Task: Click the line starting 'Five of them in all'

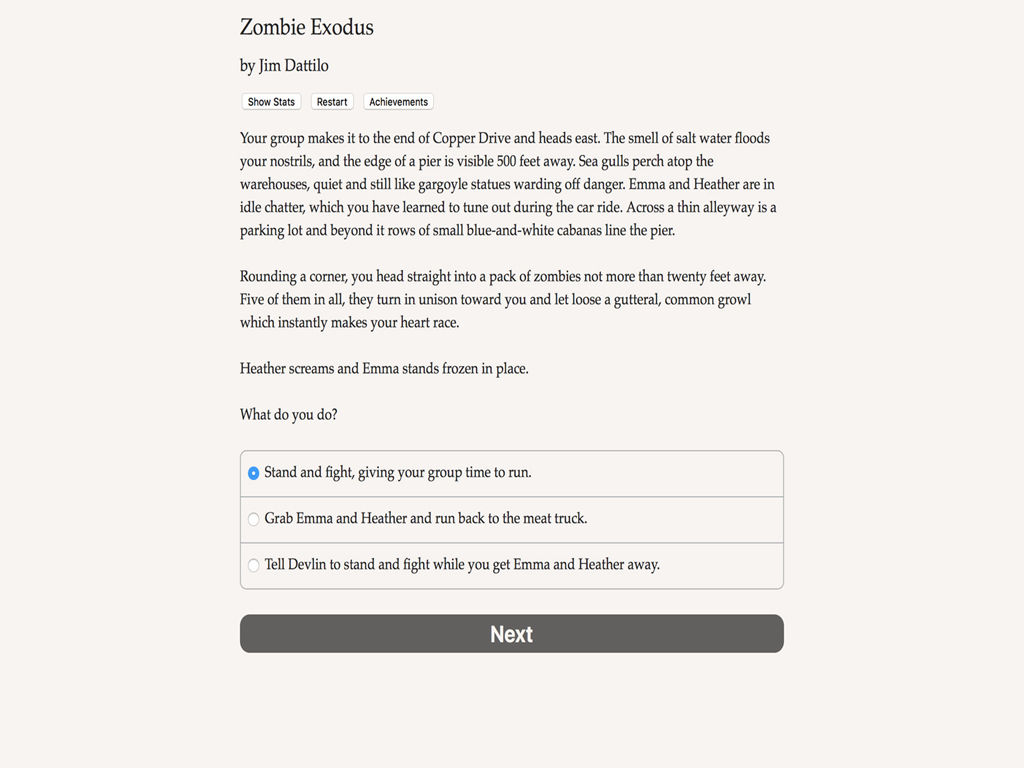Action: 495,299
